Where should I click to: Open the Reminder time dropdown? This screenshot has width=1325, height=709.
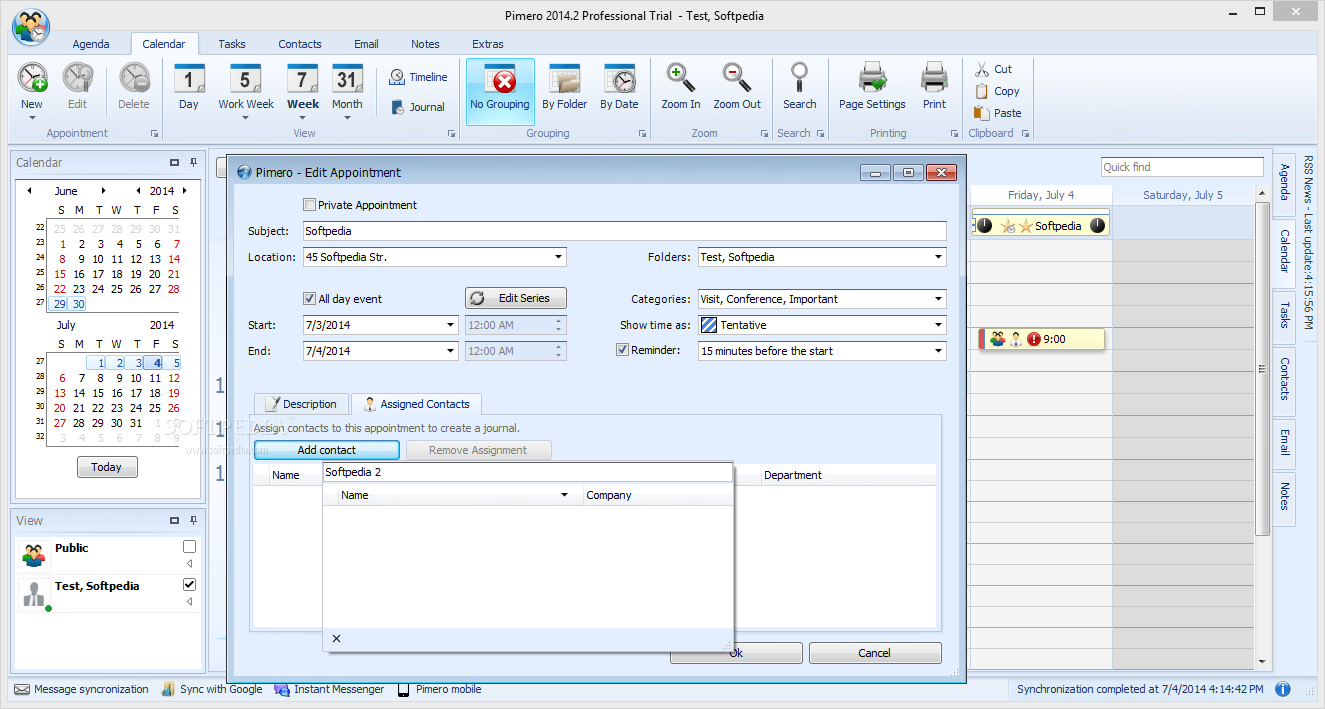[938, 351]
